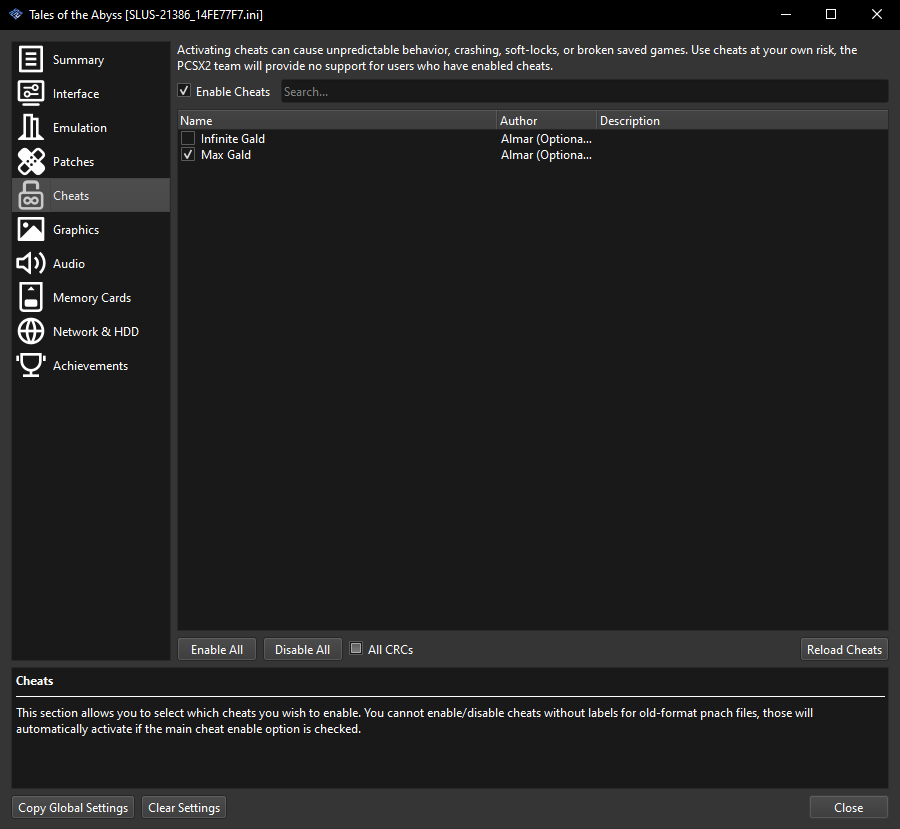Image resolution: width=900 pixels, height=829 pixels.
Task: Sort cheats by Author column header
Action: [x=546, y=121]
